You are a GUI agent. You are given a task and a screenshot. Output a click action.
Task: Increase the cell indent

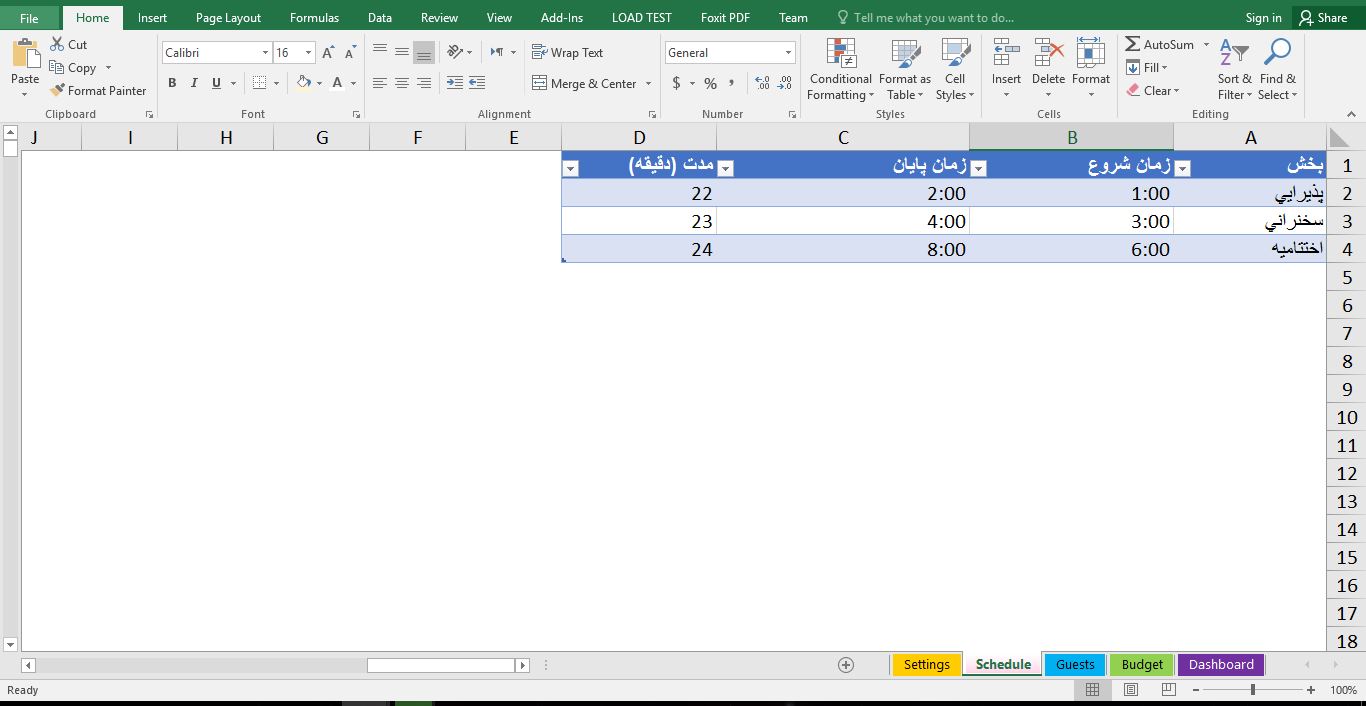click(x=477, y=83)
